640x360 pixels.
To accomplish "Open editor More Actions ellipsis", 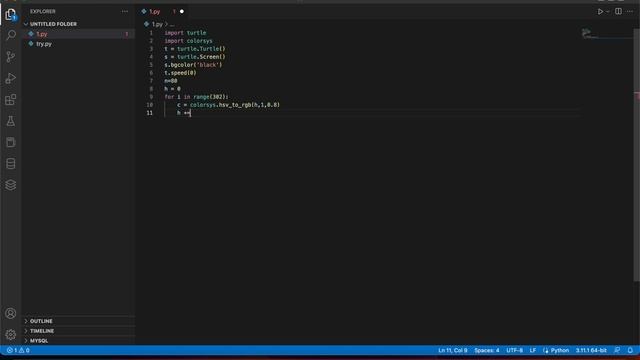I will (x=630, y=11).
